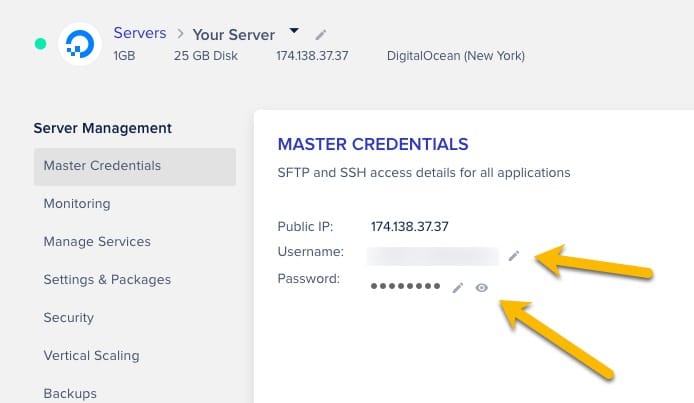Edit the password with the pencil icon
The width and height of the screenshot is (694, 403).
pos(458,287)
